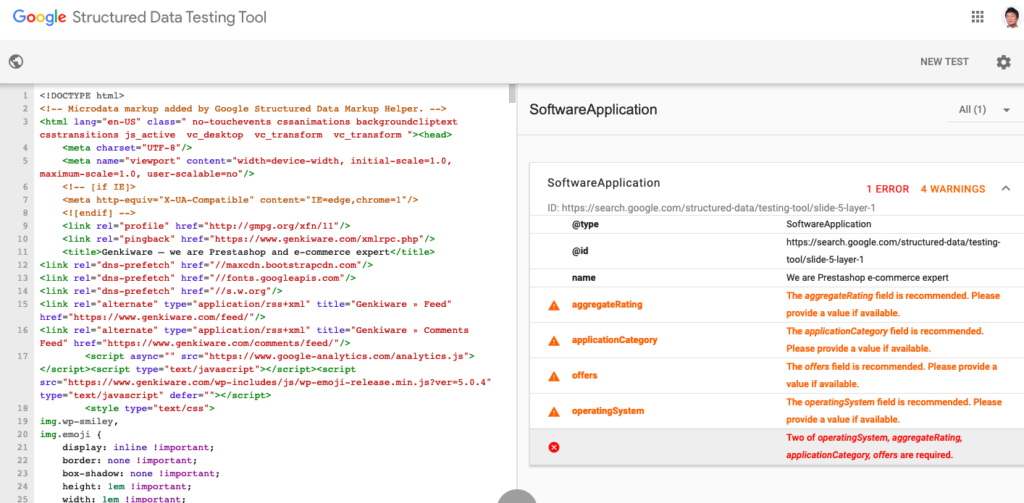Click the operatingSystem warning triangle icon
The image size is (1024, 503).
[554, 412]
